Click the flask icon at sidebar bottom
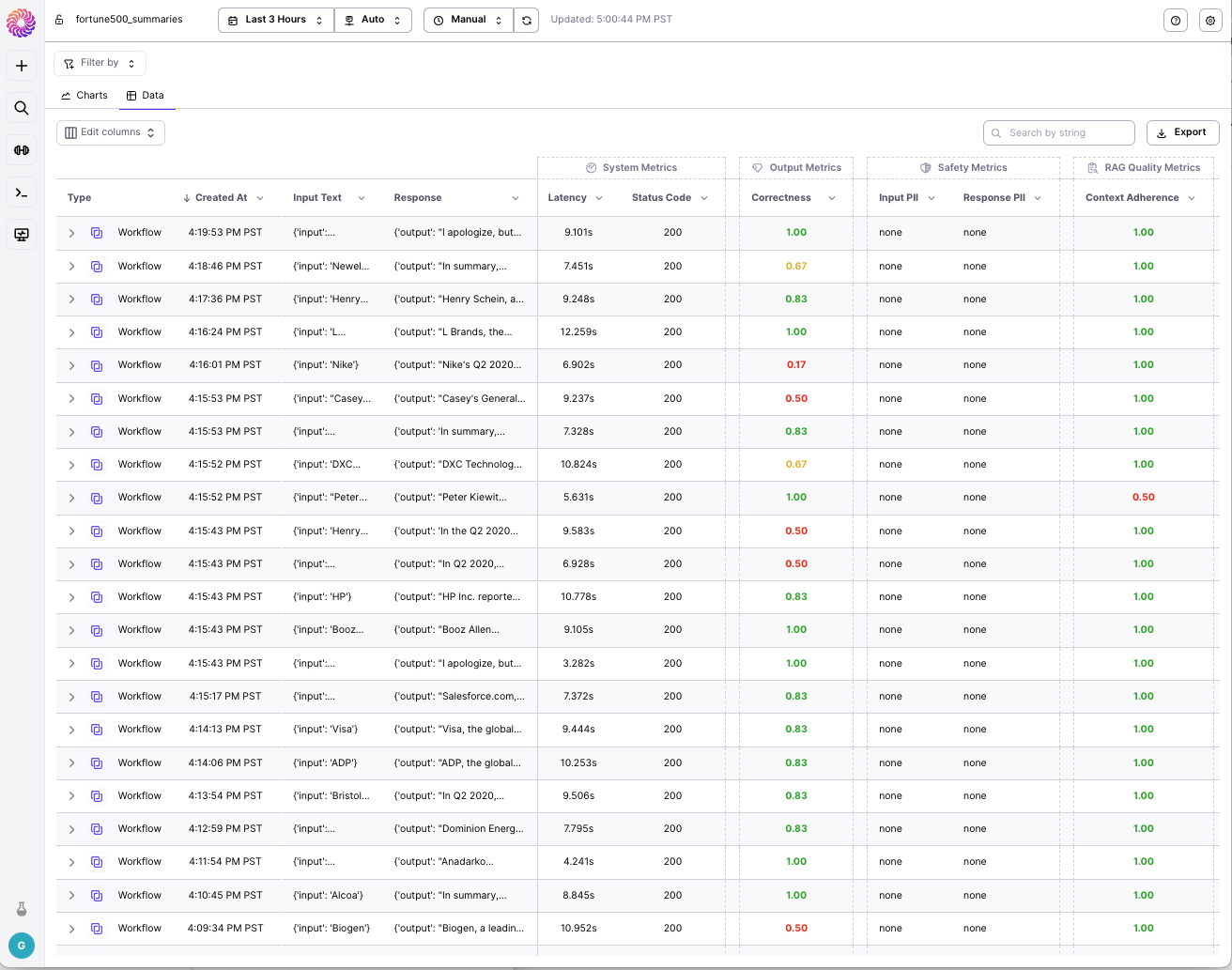The width and height of the screenshot is (1232, 970). tap(22, 909)
